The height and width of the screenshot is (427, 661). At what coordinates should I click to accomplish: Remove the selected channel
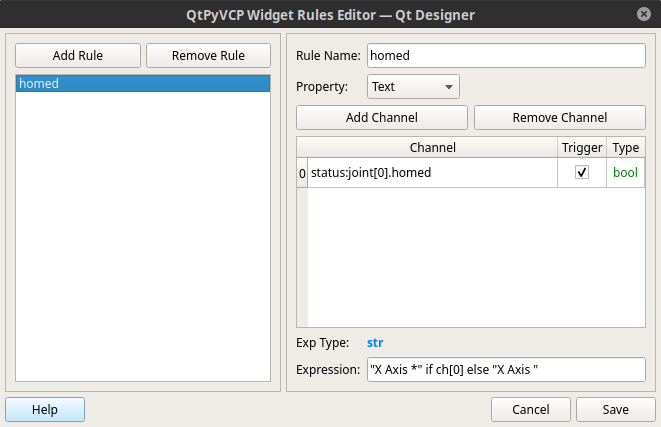560,117
